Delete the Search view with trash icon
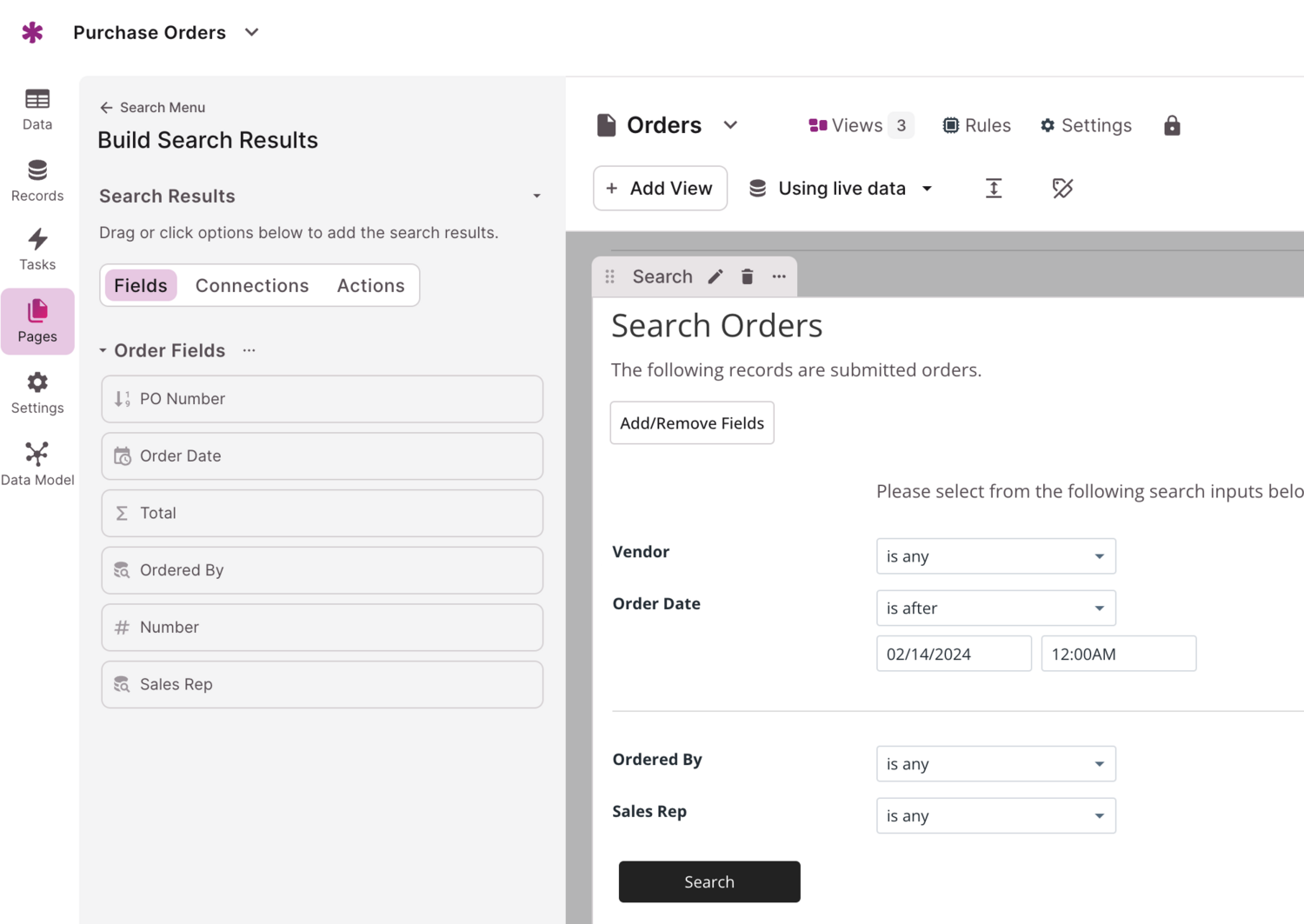The width and height of the screenshot is (1304, 924). [747, 276]
